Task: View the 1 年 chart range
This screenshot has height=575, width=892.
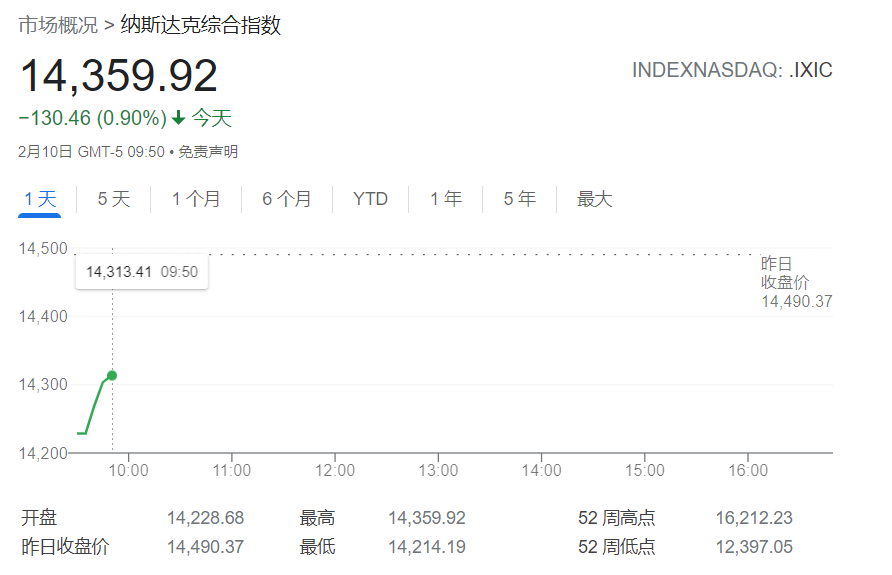Action: (446, 199)
